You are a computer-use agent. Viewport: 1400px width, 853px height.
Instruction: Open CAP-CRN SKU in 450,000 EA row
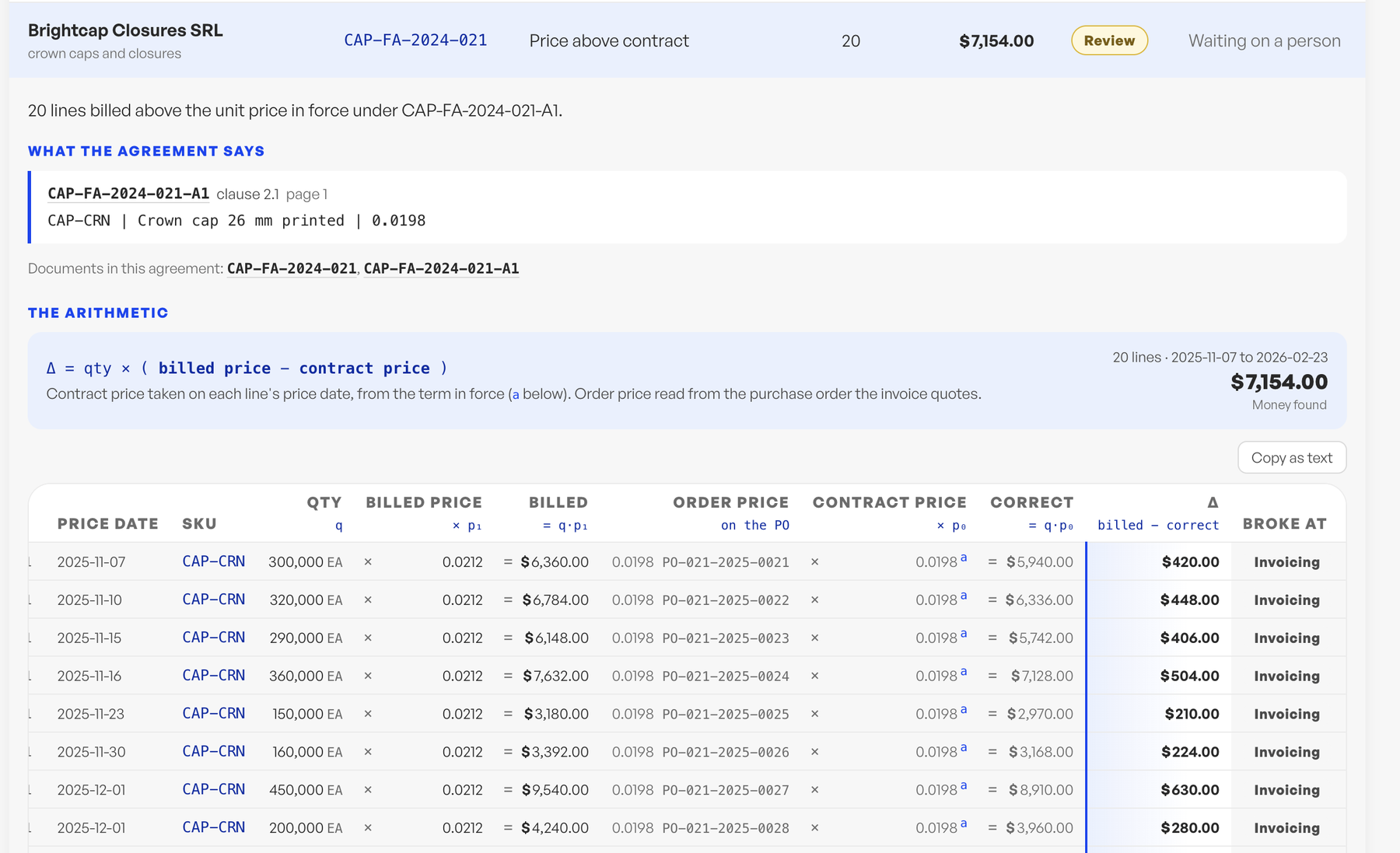click(x=214, y=789)
